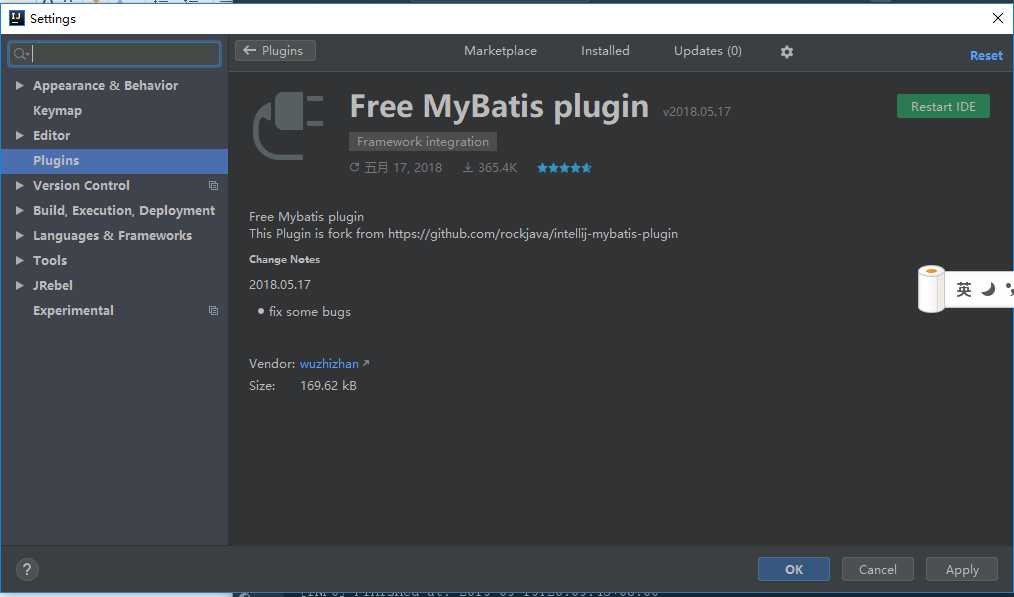Click the moon icon in IME toolbar

point(988,289)
